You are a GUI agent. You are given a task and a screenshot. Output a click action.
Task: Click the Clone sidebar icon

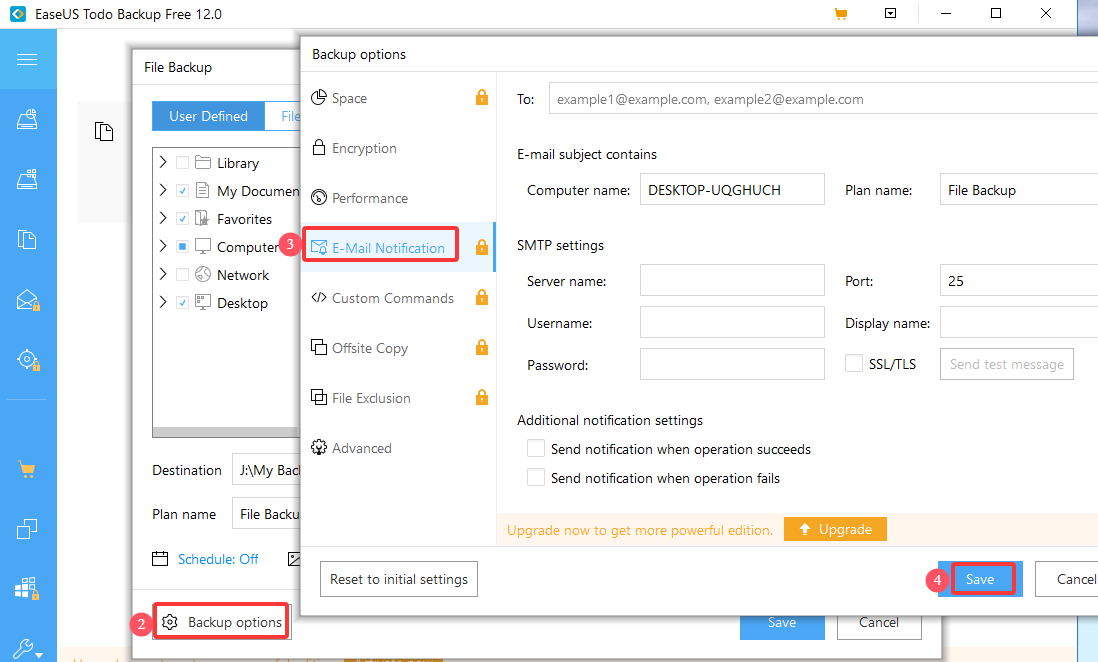coord(27,528)
